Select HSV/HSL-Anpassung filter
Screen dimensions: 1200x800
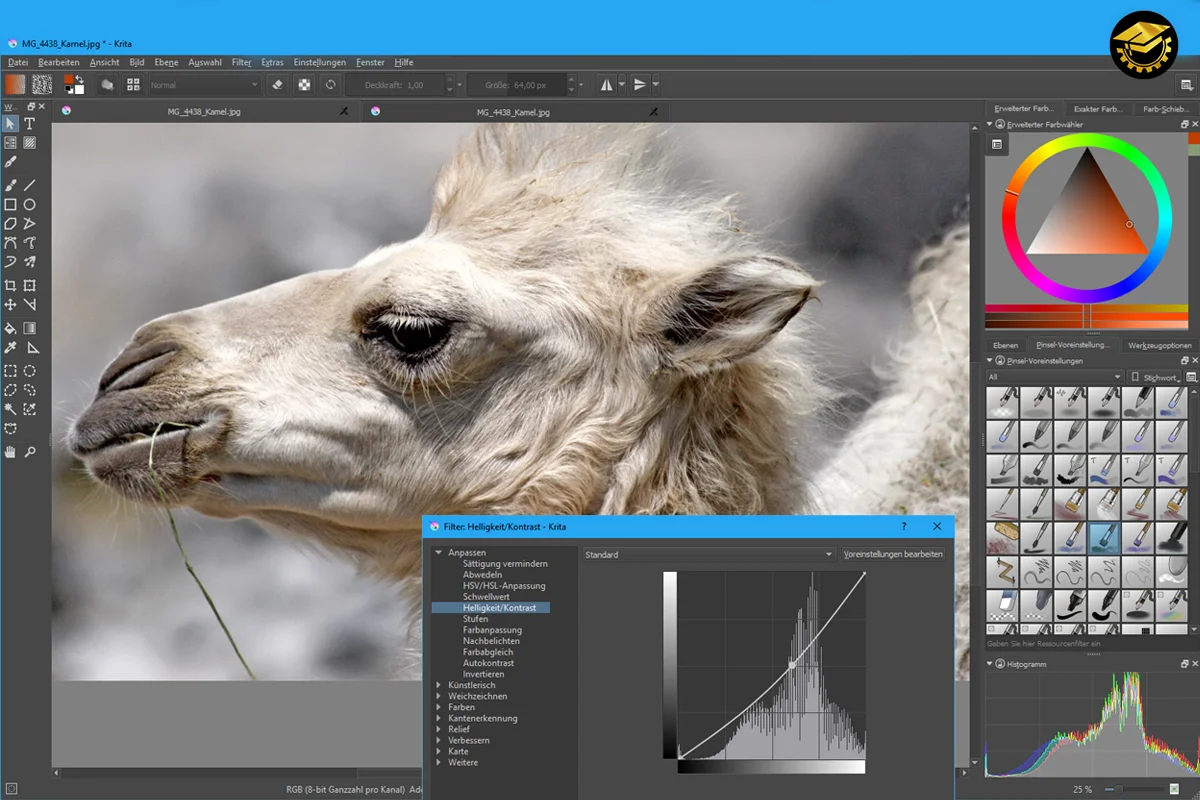(x=504, y=586)
